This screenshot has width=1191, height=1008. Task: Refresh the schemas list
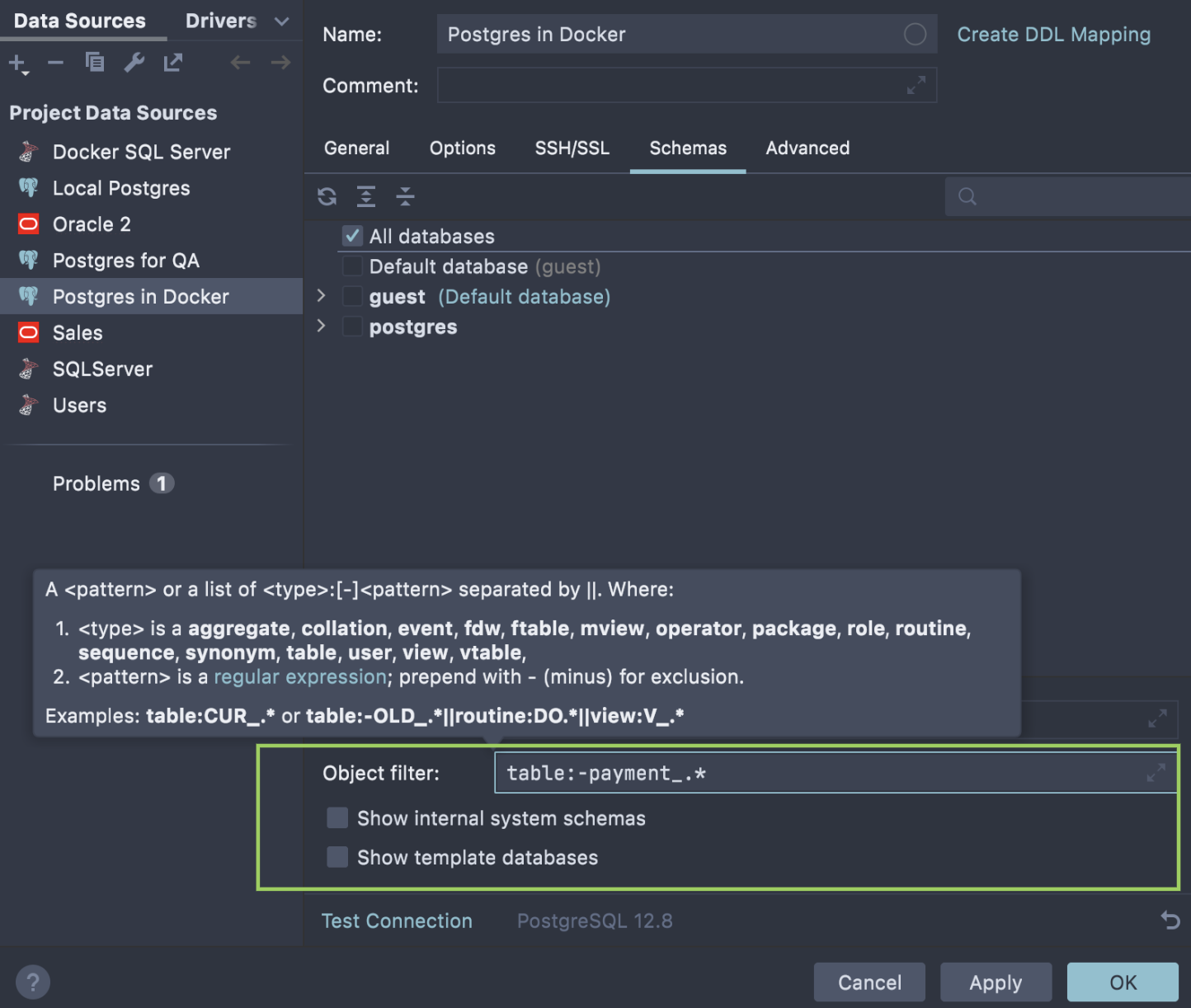point(327,196)
